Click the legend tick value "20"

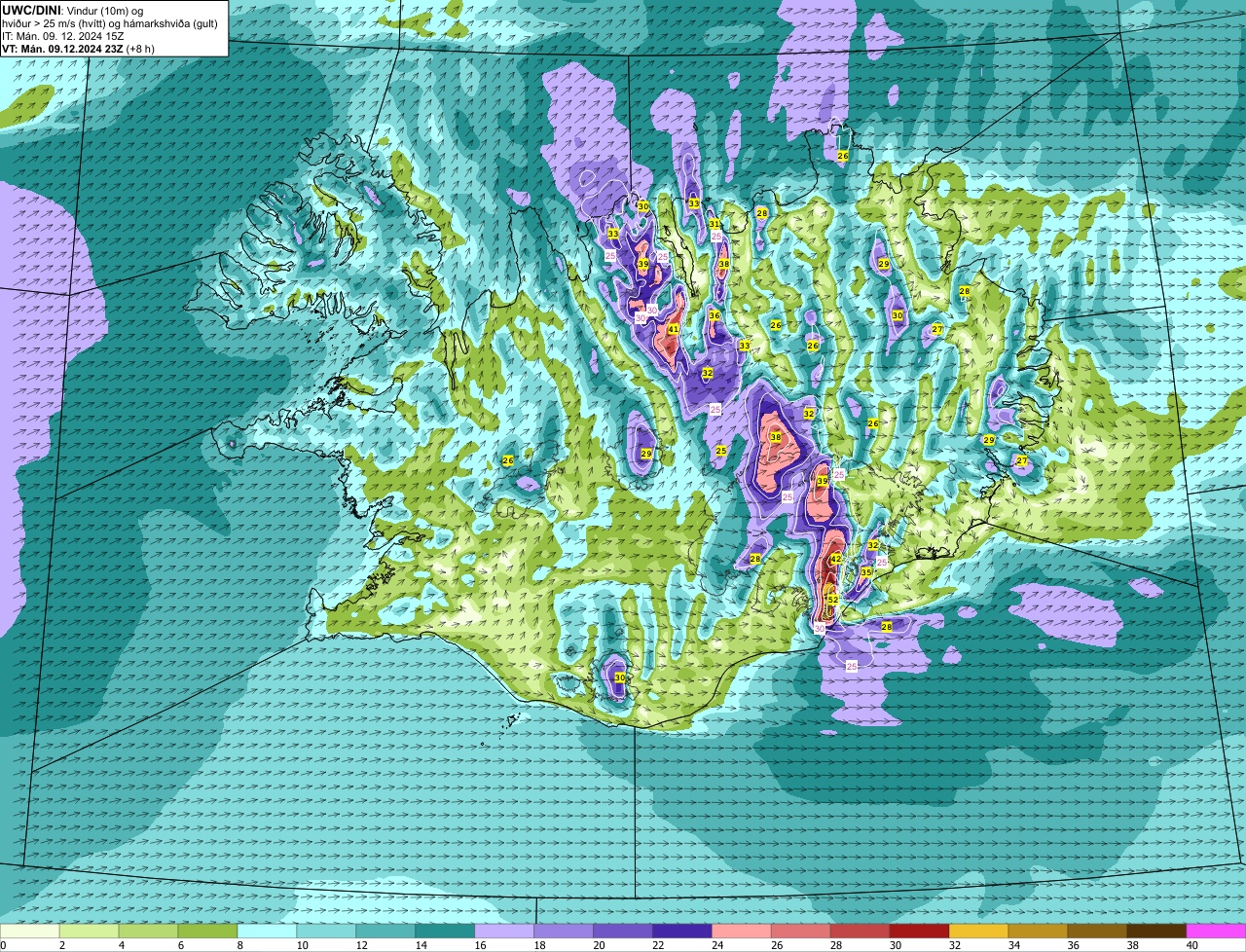[600, 945]
